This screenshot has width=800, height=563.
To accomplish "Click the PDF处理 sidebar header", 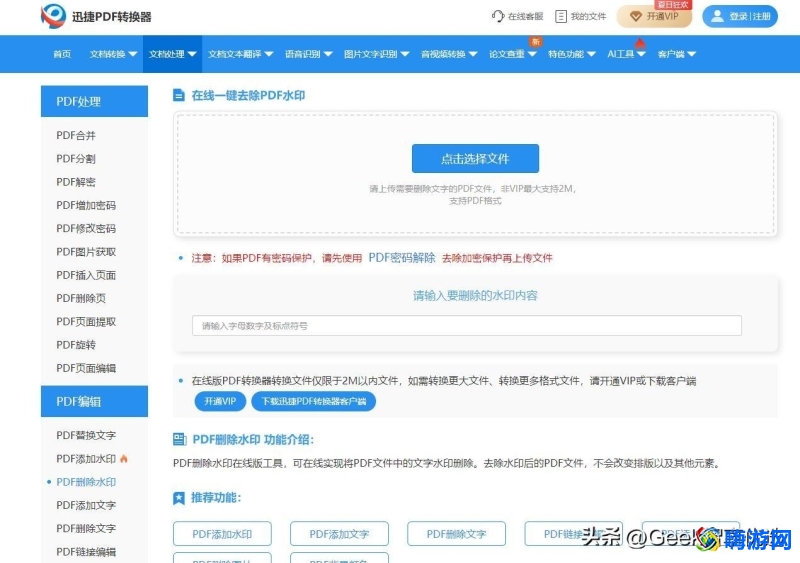I will (94, 102).
